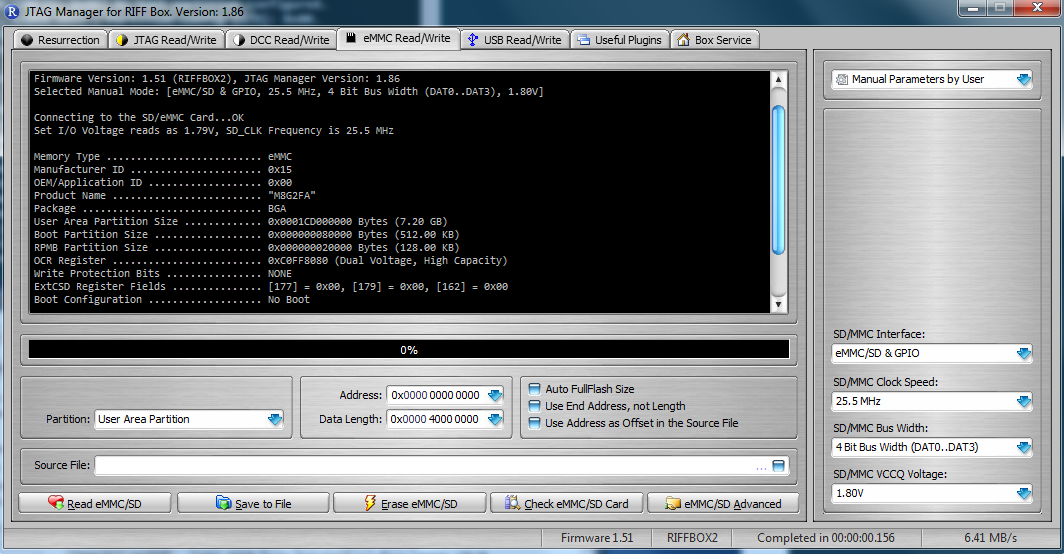Click the 6.41 MB/s status text

pos(990,538)
